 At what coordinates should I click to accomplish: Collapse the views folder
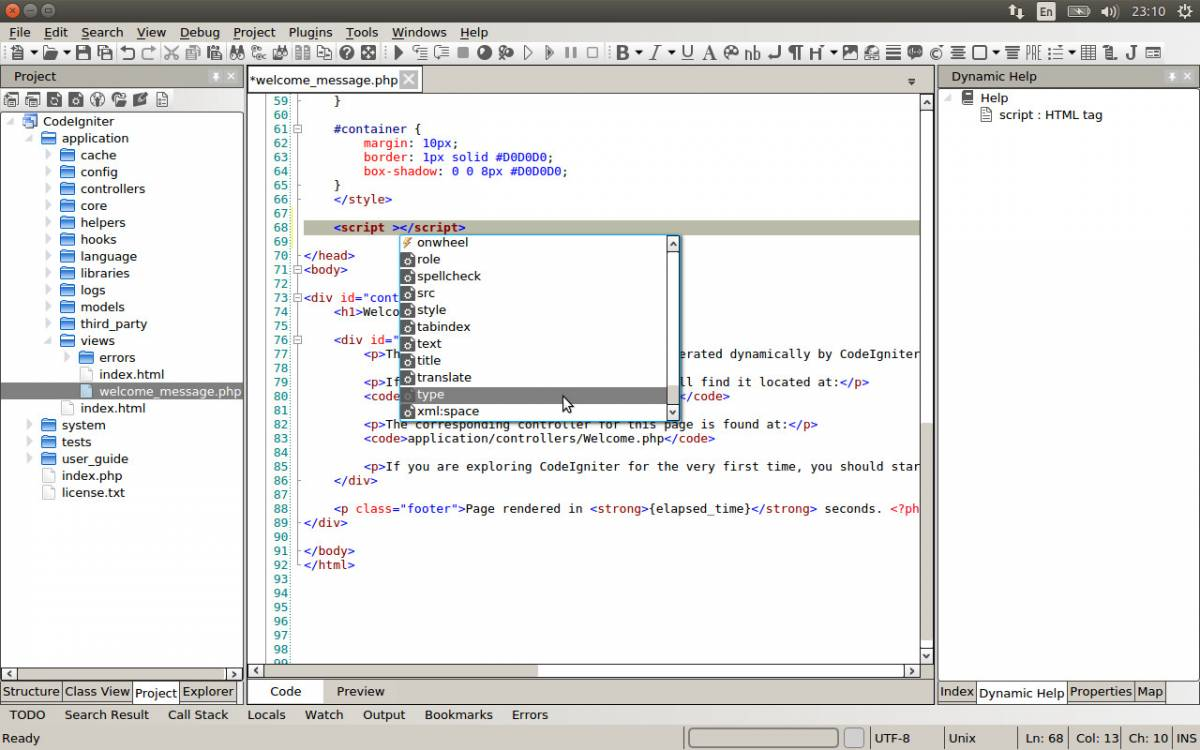click(48, 341)
